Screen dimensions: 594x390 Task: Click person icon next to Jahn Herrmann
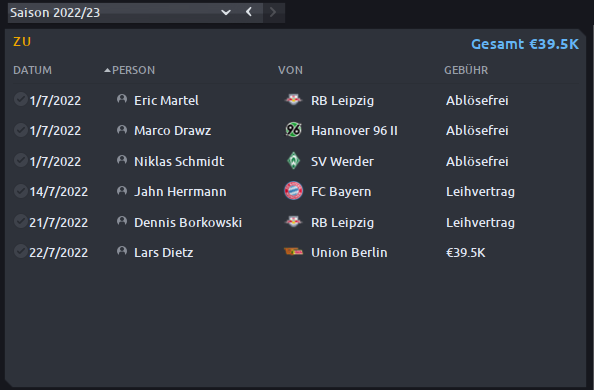122,190
